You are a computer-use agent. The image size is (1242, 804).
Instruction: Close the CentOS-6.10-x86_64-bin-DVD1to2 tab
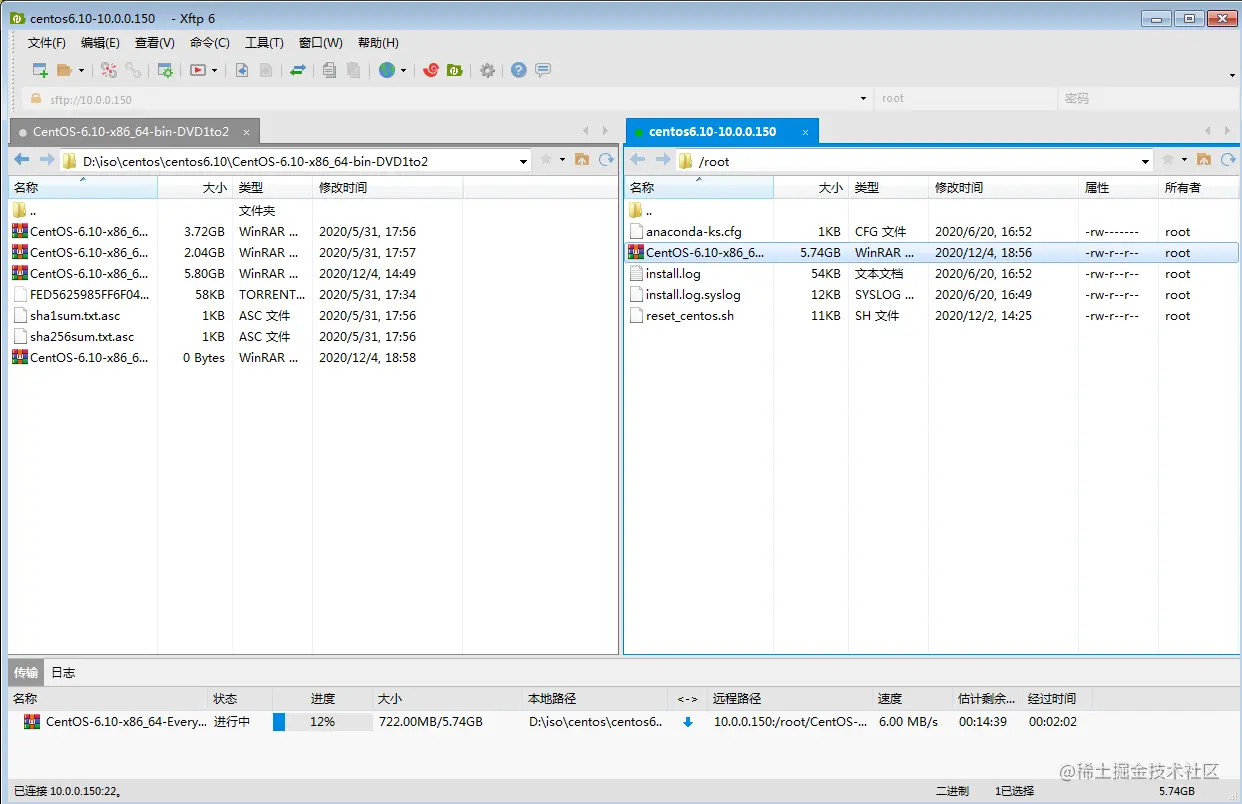pos(248,132)
